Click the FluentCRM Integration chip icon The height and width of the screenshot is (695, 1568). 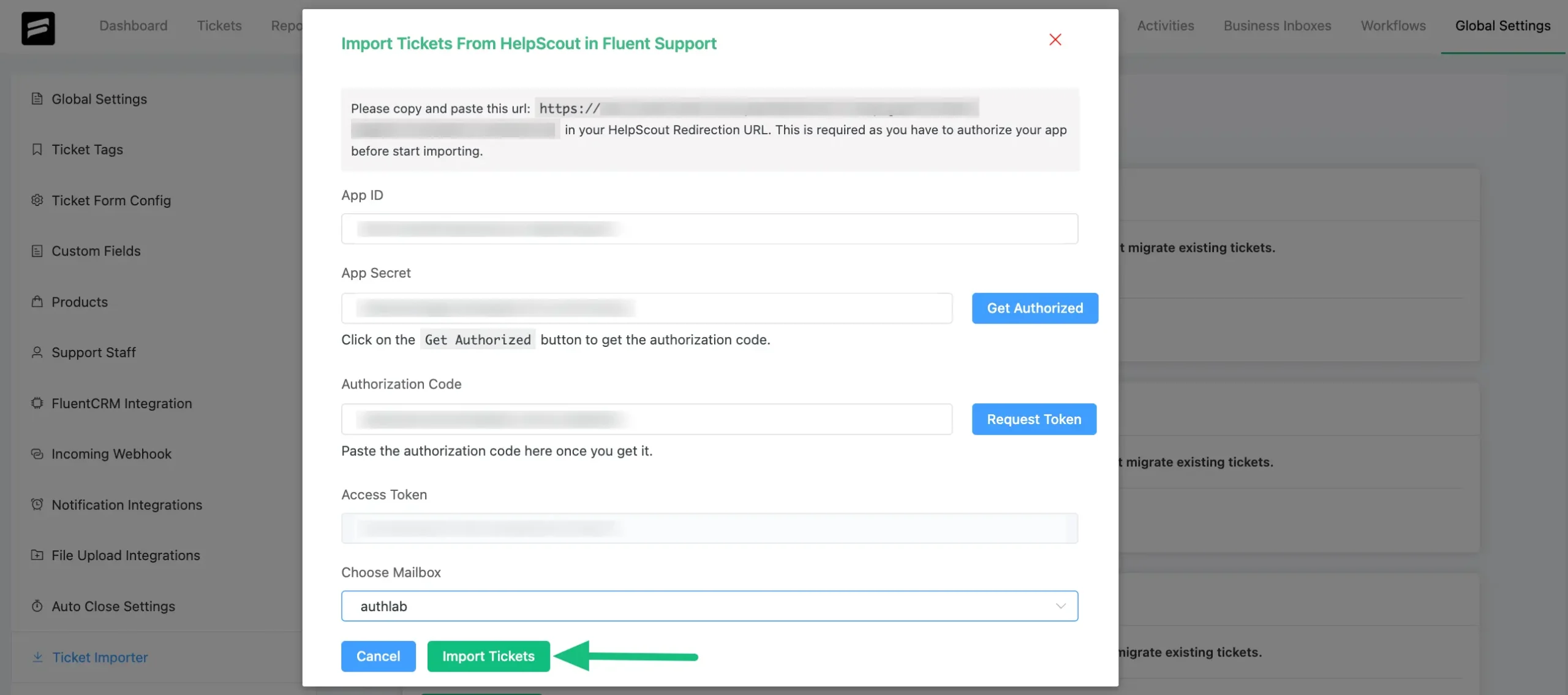click(37, 403)
